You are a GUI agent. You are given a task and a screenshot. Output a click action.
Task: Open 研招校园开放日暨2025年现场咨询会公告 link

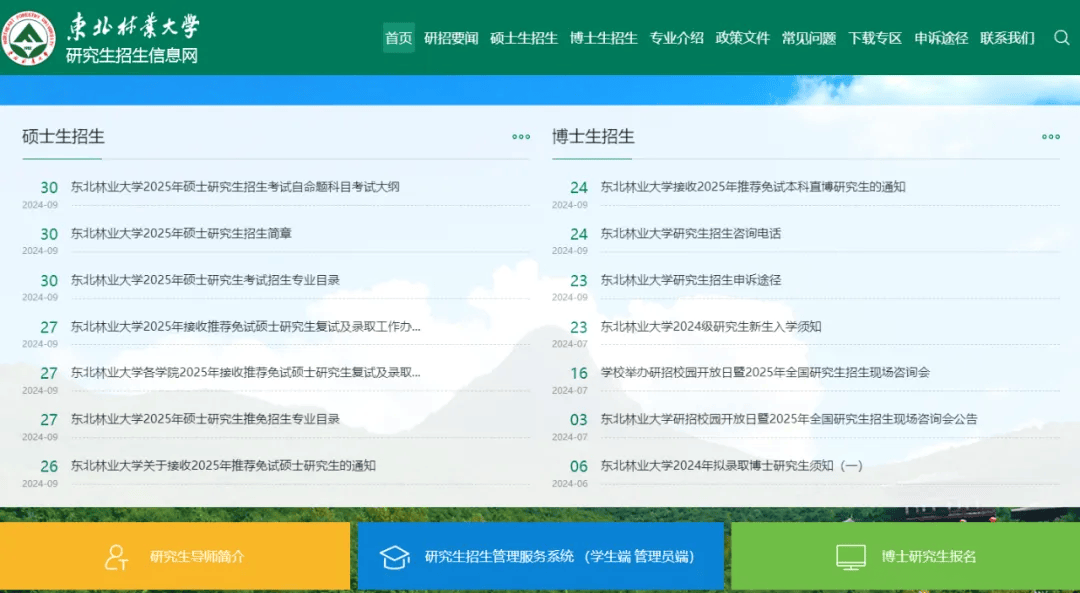789,419
